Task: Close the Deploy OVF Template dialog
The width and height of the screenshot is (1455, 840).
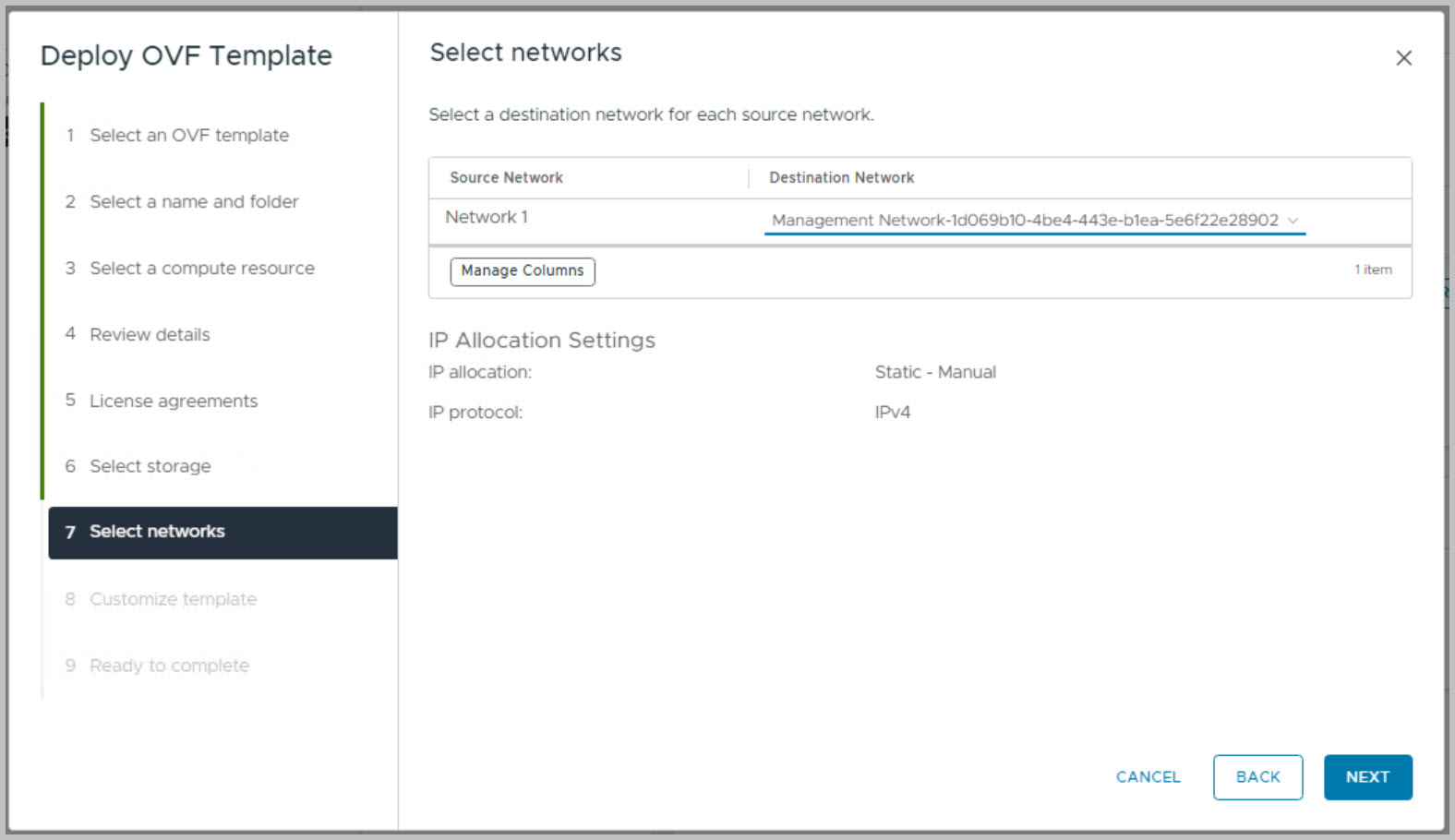Action: tap(1403, 58)
